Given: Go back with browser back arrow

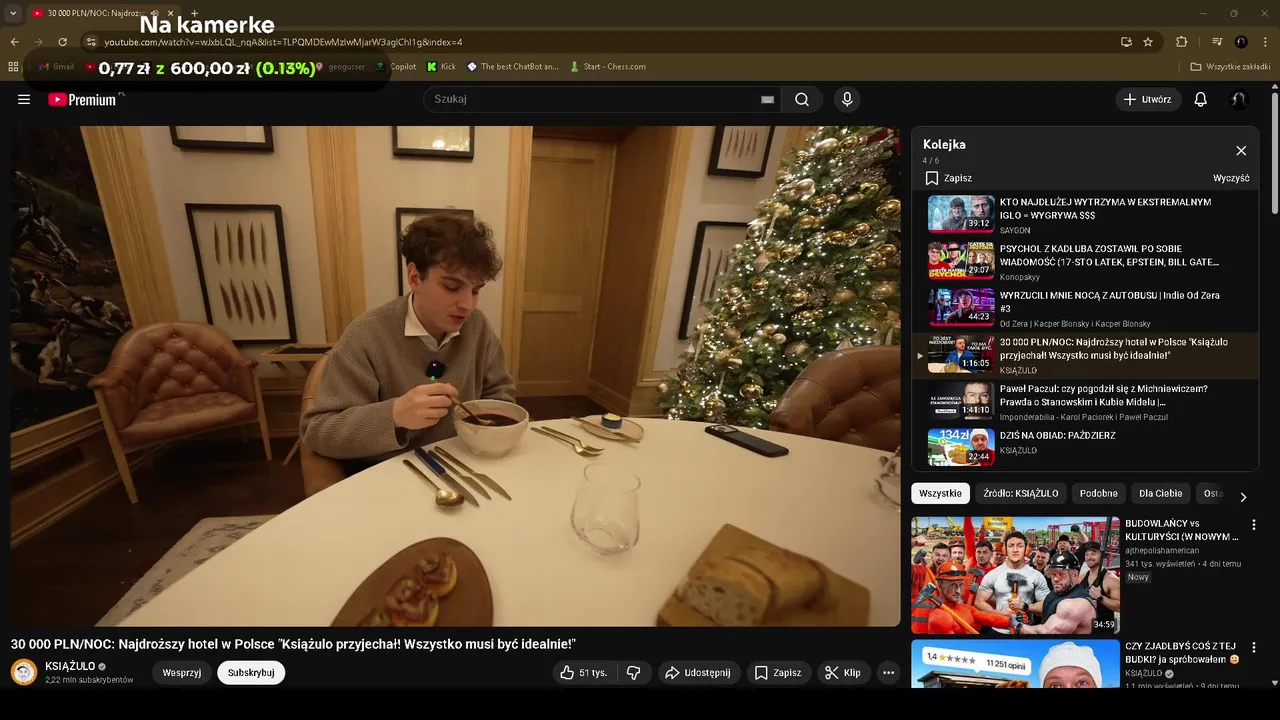Looking at the screenshot, I should click(x=14, y=42).
